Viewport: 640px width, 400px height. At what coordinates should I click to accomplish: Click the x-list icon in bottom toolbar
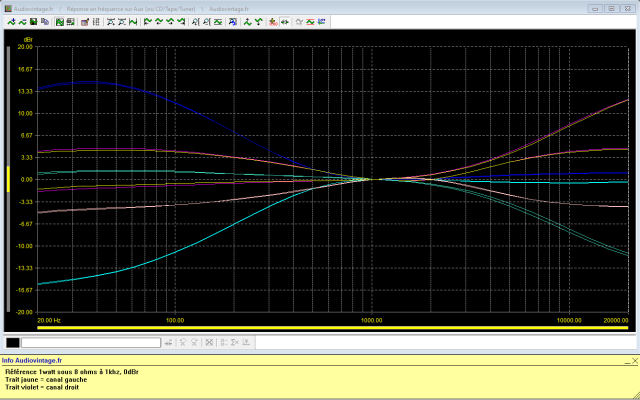(x=223, y=342)
